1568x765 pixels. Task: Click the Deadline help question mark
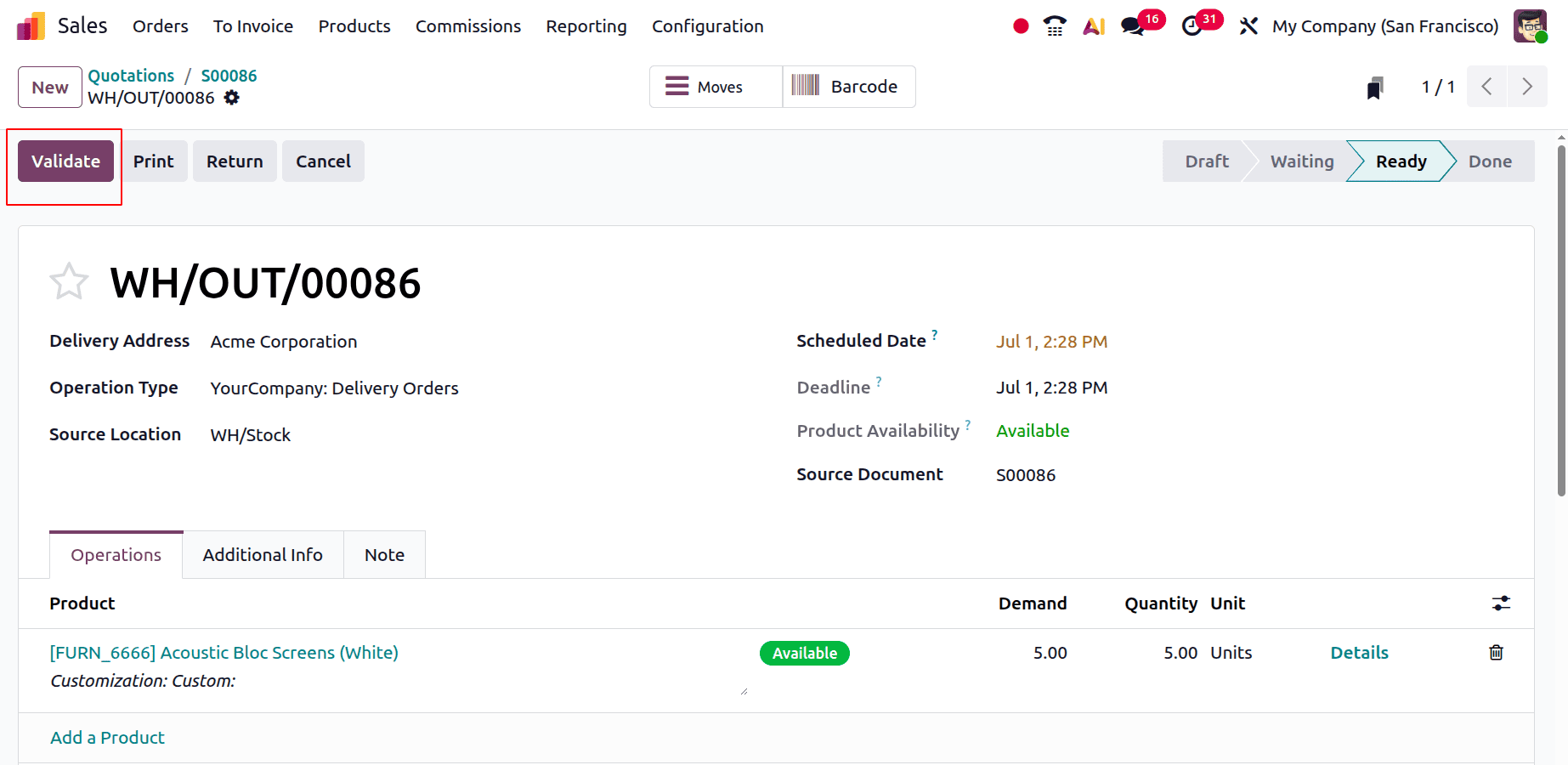tap(879, 382)
